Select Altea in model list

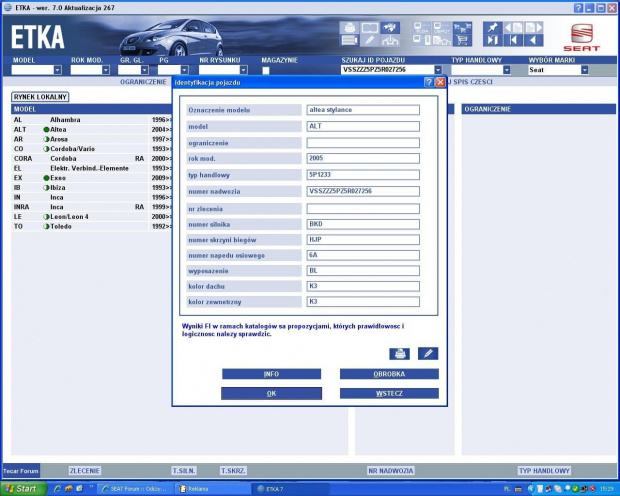pos(91,129)
